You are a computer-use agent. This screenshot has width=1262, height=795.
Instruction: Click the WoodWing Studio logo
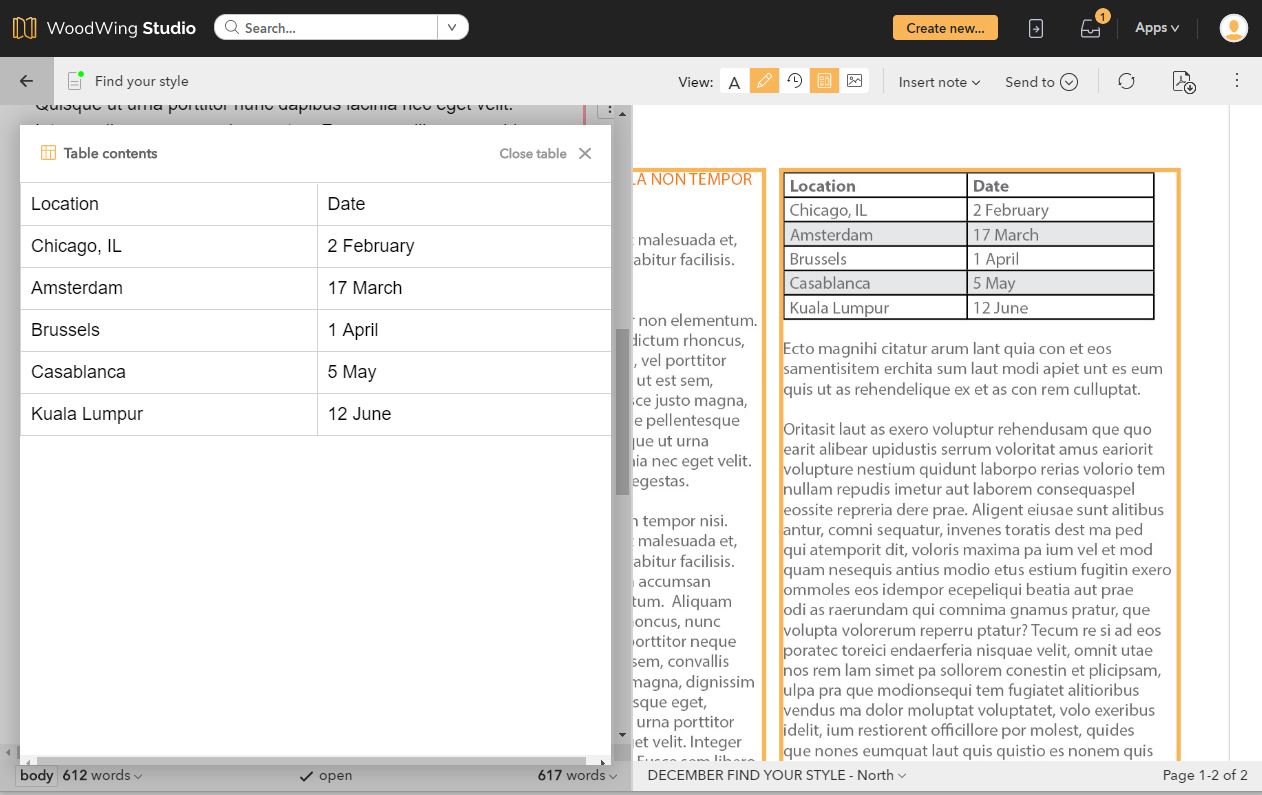point(104,28)
